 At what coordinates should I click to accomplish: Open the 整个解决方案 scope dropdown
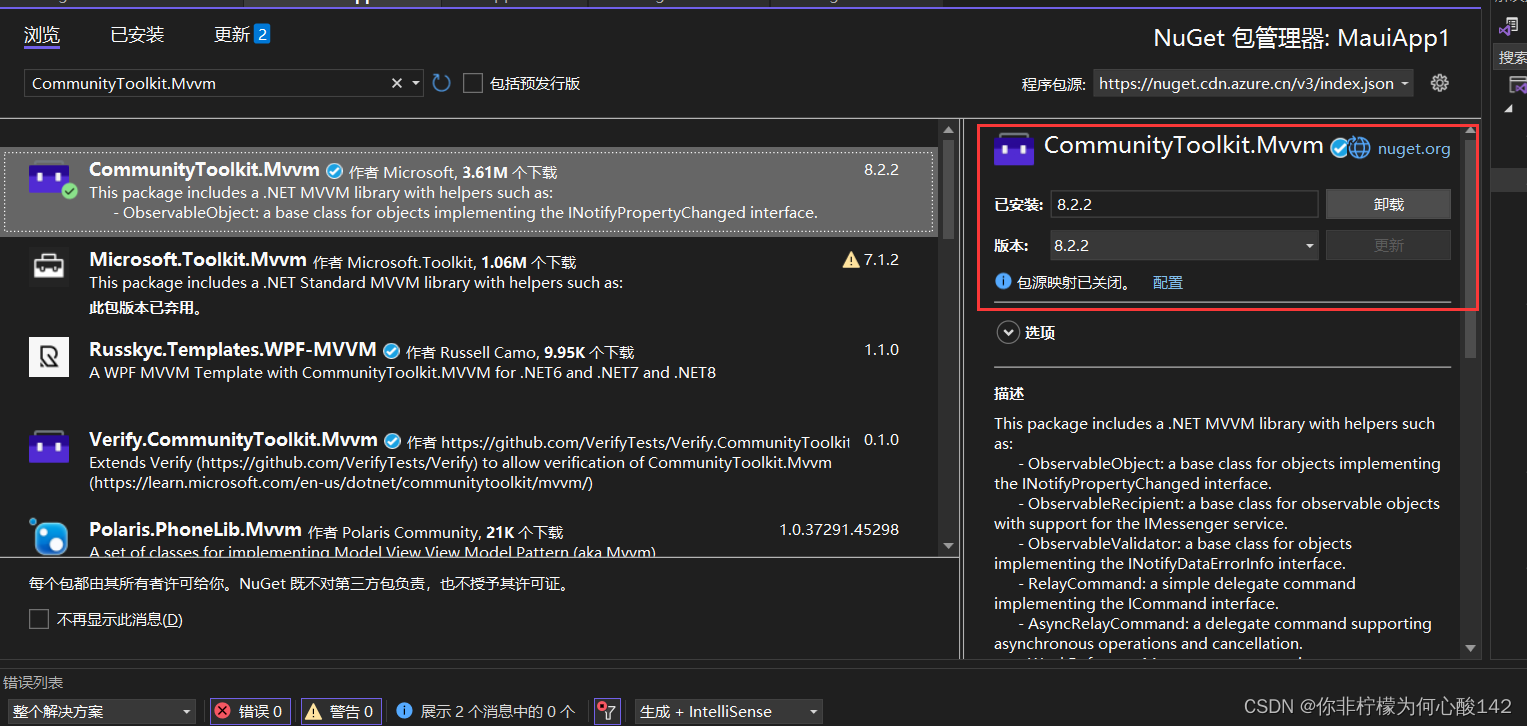101,712
